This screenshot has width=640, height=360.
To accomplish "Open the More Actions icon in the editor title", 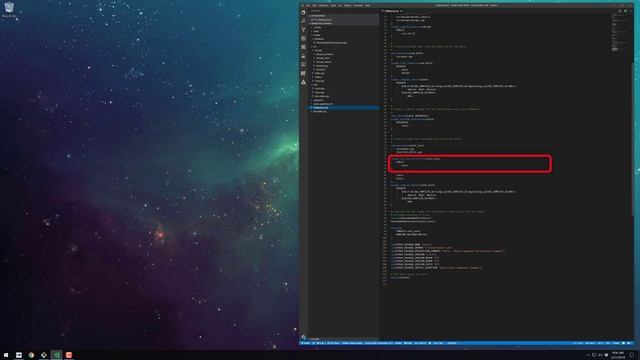I will [x=631, y=11].
